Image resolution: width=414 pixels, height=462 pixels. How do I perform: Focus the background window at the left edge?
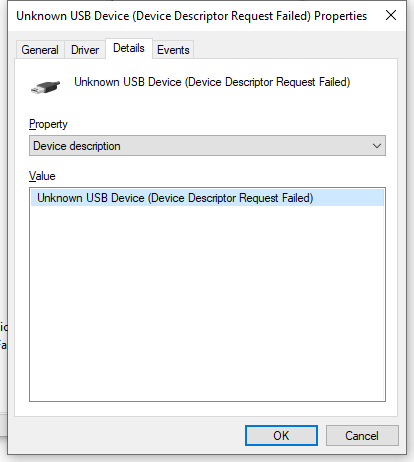pos(3,337)
